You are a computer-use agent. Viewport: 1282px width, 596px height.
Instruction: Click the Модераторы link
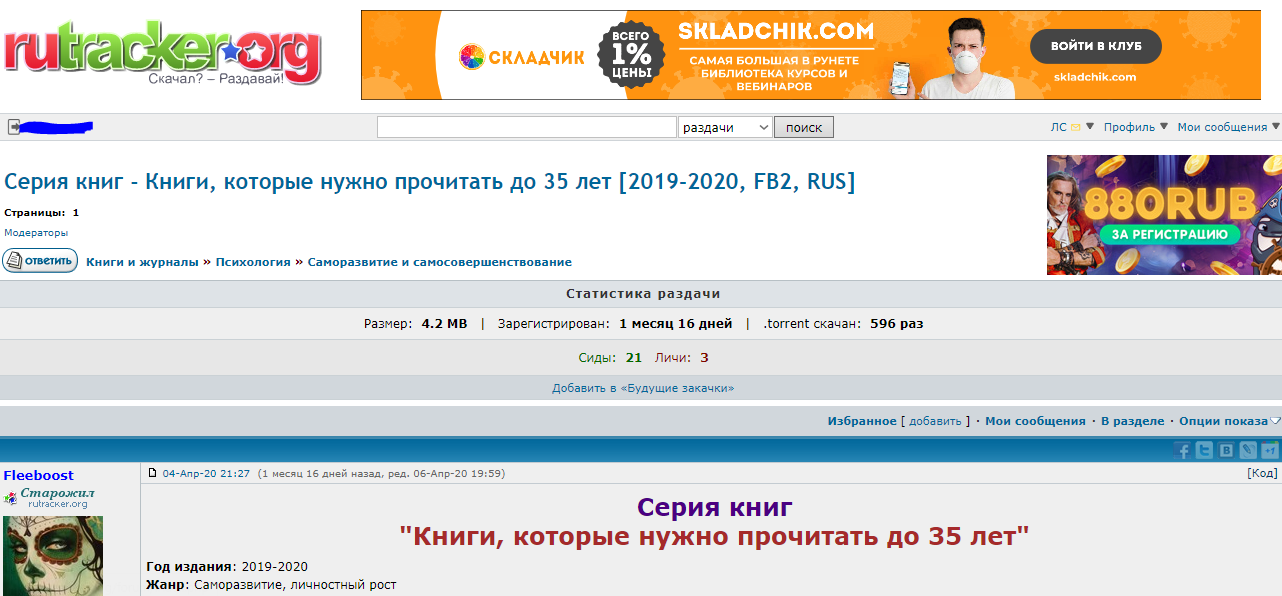coord(36,233)
